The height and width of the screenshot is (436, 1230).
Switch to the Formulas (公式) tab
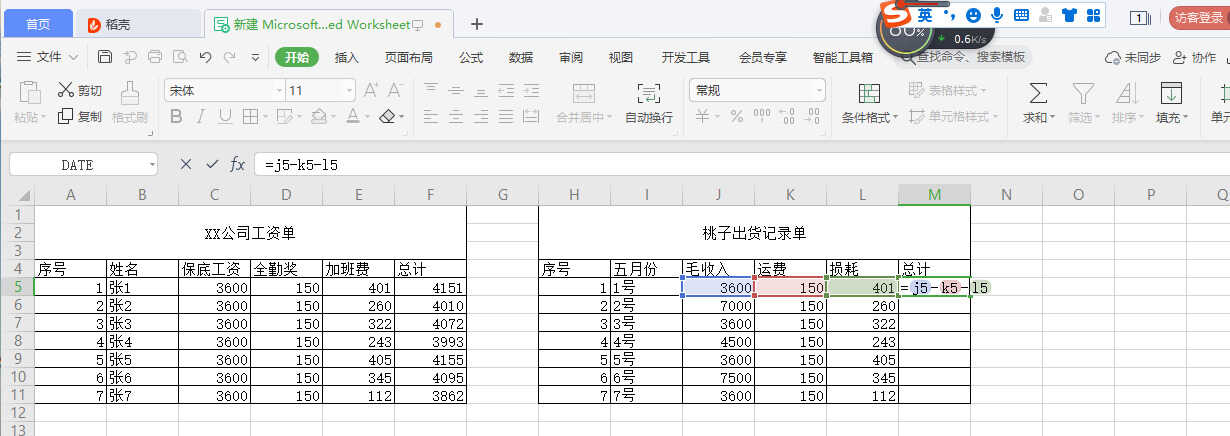(x=471, y=57)
